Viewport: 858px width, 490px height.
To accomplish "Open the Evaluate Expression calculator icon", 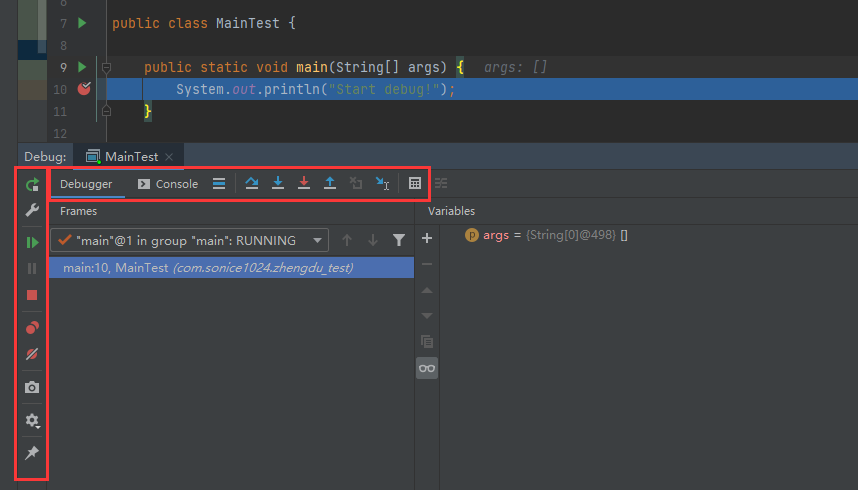I will [x=415, y=184].
